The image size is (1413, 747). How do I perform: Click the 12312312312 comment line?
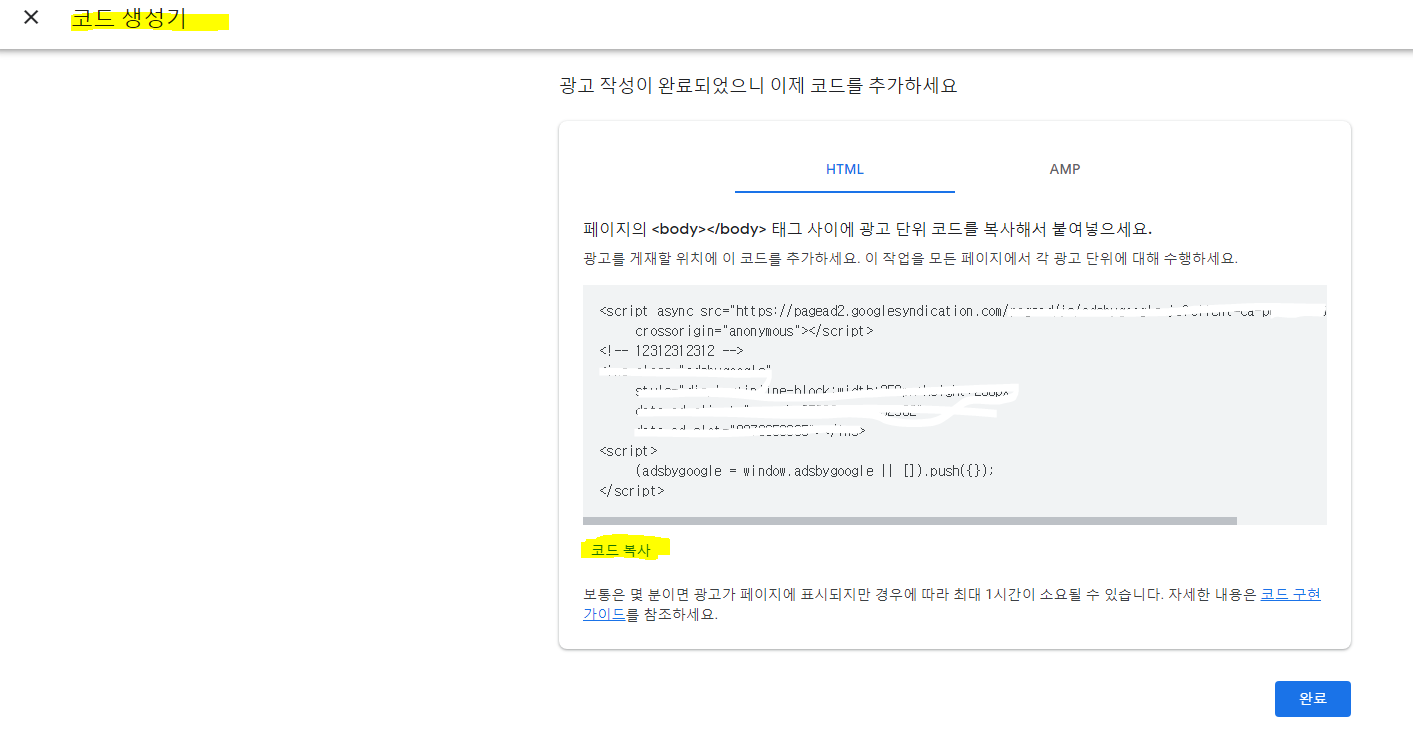point(671,351)
